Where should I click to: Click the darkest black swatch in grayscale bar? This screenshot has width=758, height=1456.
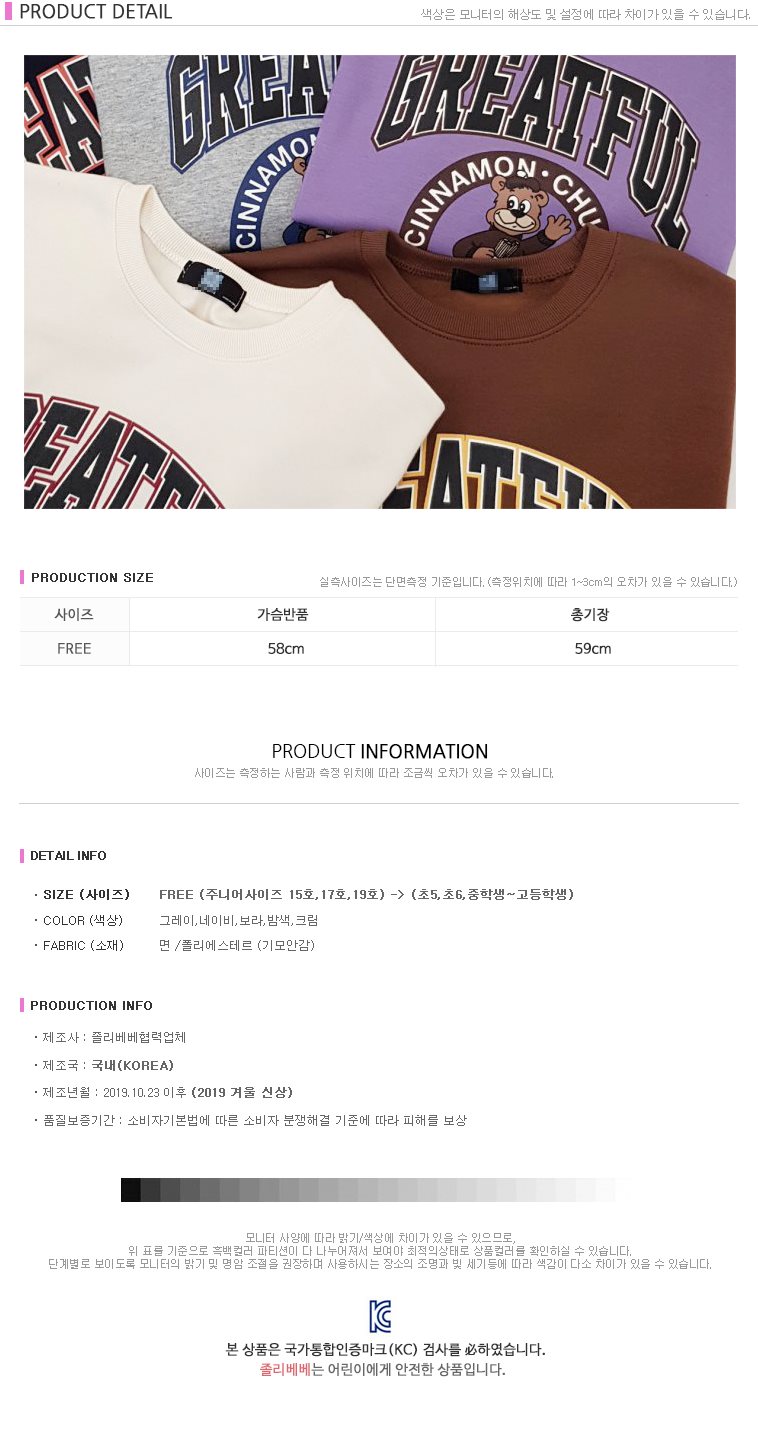pos(130,1189)
